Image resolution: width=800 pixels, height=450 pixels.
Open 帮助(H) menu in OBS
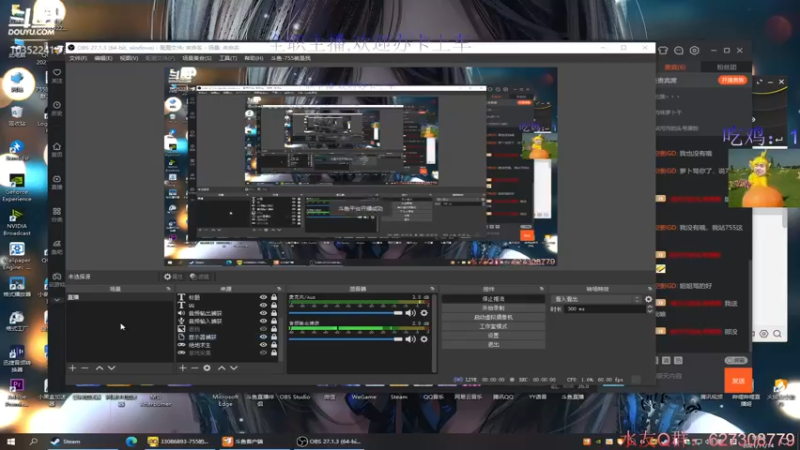(x=254, y=58)
